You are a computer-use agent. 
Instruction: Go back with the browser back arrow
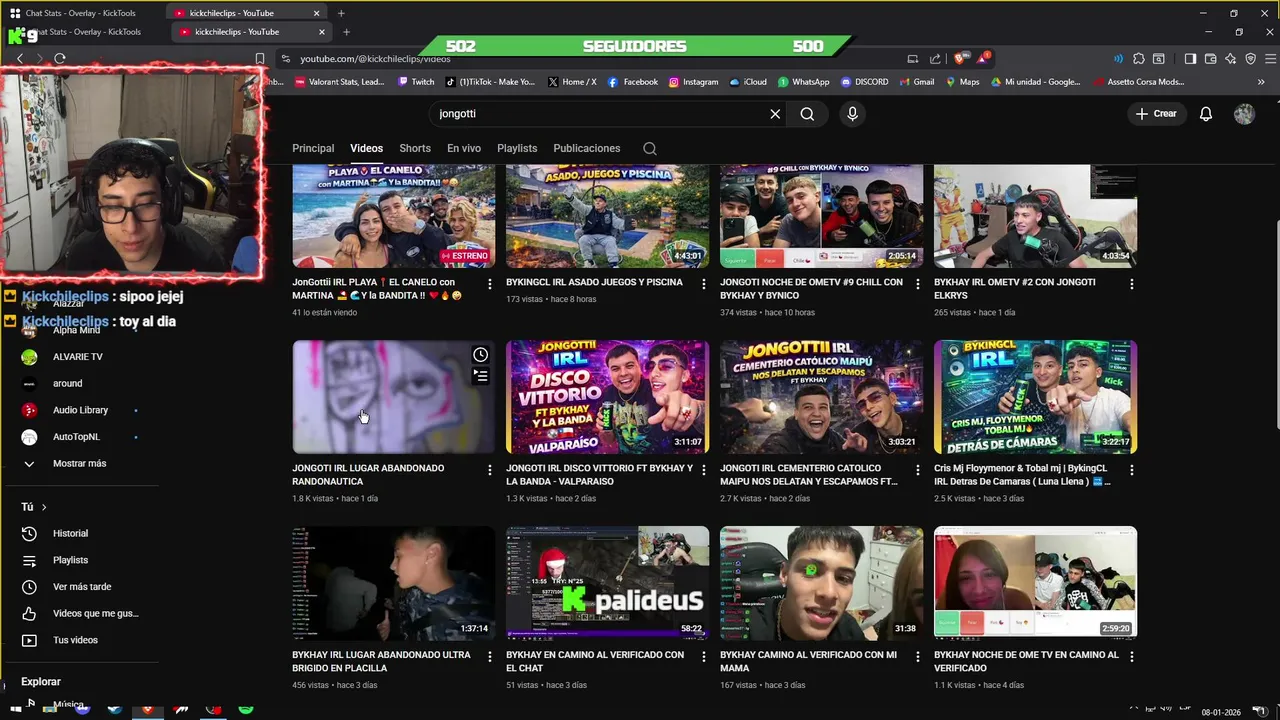click(19, 59)
